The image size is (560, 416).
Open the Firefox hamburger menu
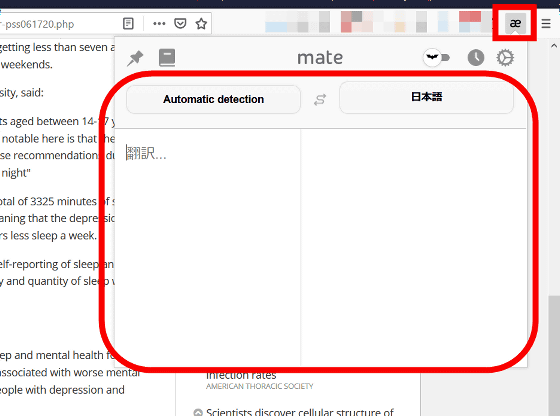point(546,24)
